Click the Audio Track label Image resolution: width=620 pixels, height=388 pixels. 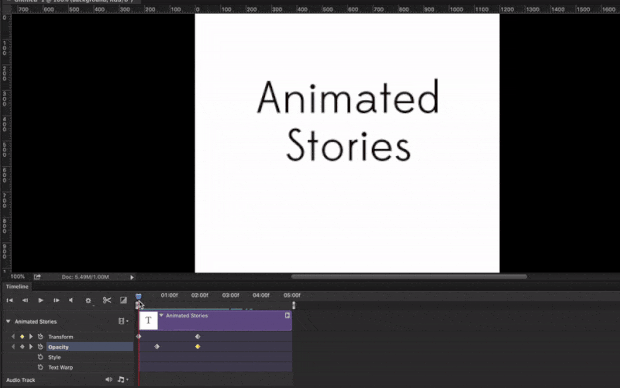point(21,380)
